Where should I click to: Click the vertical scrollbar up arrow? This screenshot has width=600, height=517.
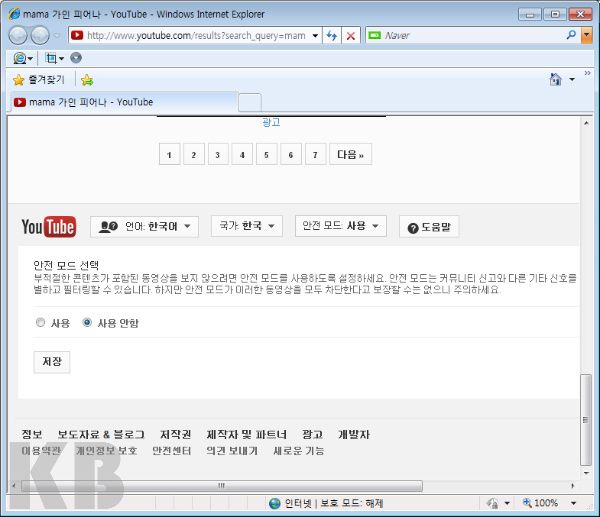click(586, 123)
